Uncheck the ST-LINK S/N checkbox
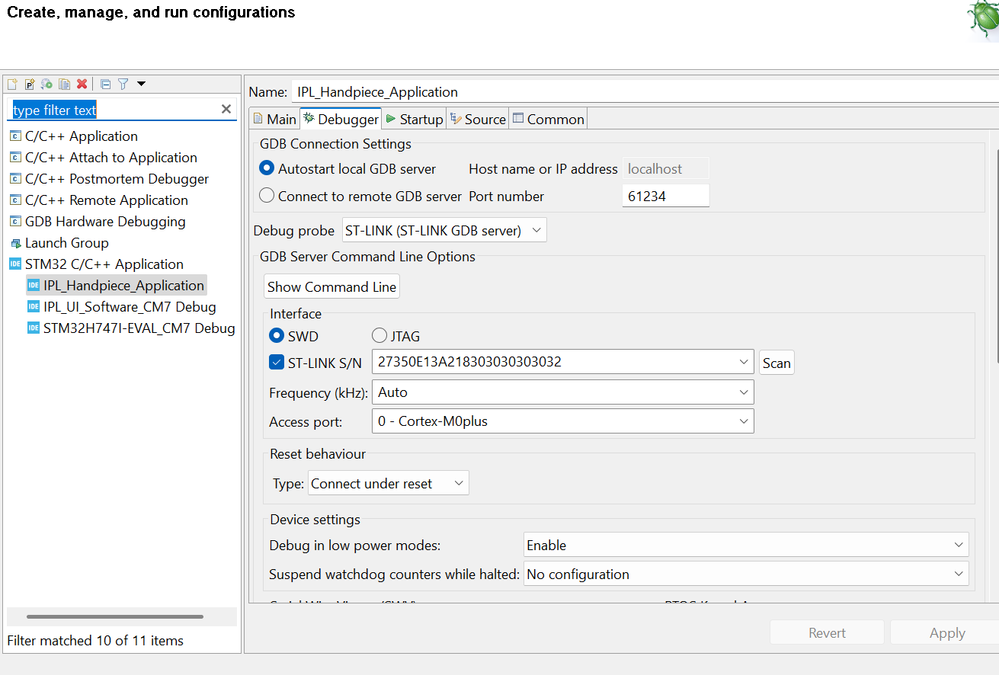The width and height of the screenshot is (999, 675). pyautogui.click(x=277, y=362)
